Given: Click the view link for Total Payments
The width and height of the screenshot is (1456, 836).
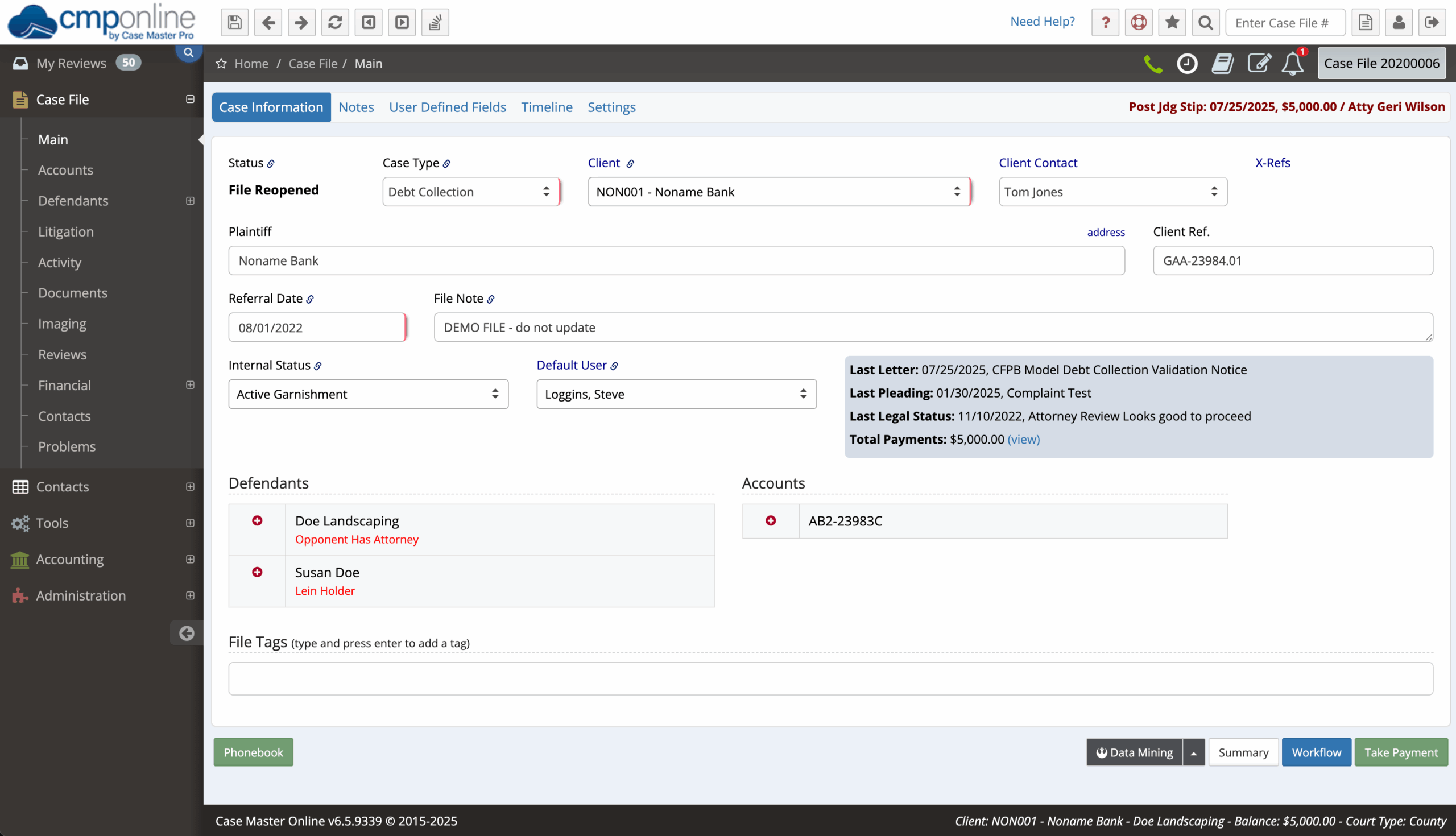Looking at the screenshot, I should (x=1023, y=439).
